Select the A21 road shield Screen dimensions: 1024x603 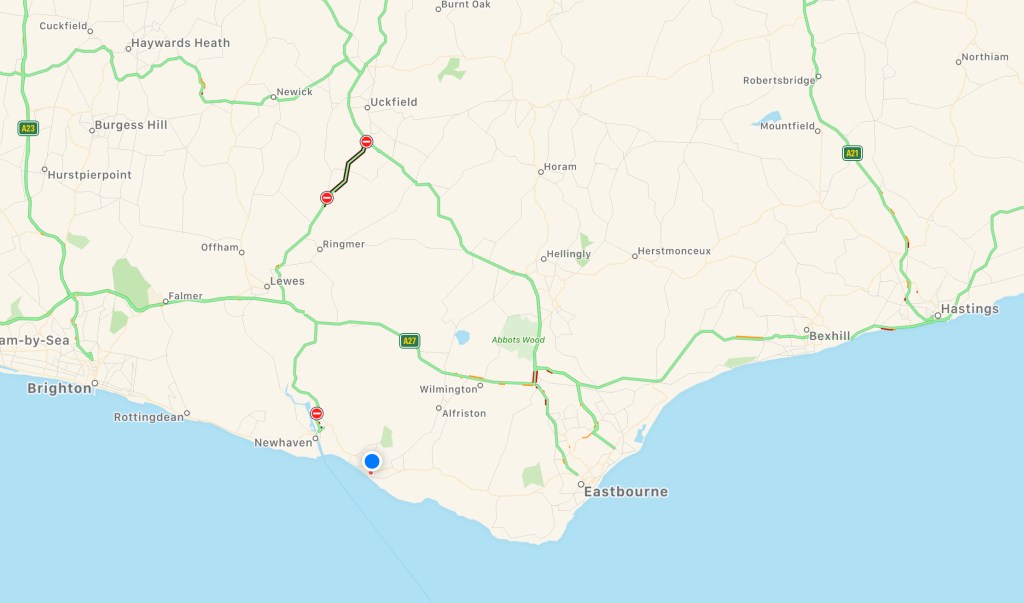852,154
